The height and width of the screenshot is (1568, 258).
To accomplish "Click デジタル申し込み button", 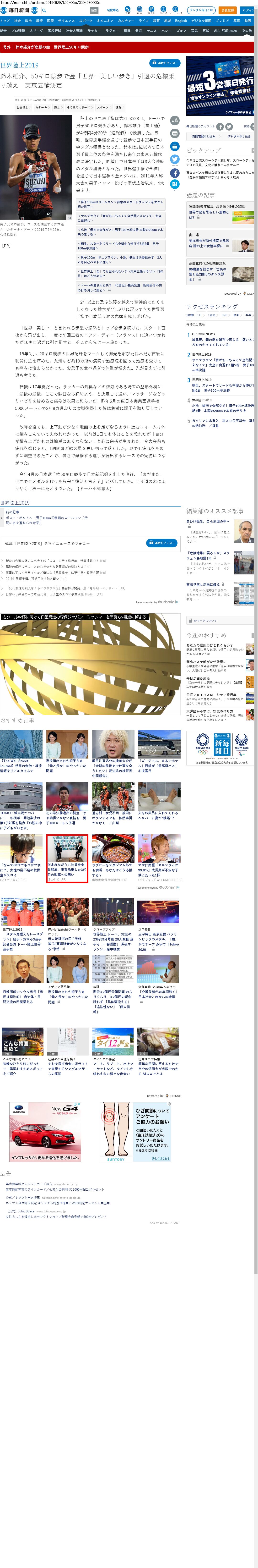I will coord(239,136).
